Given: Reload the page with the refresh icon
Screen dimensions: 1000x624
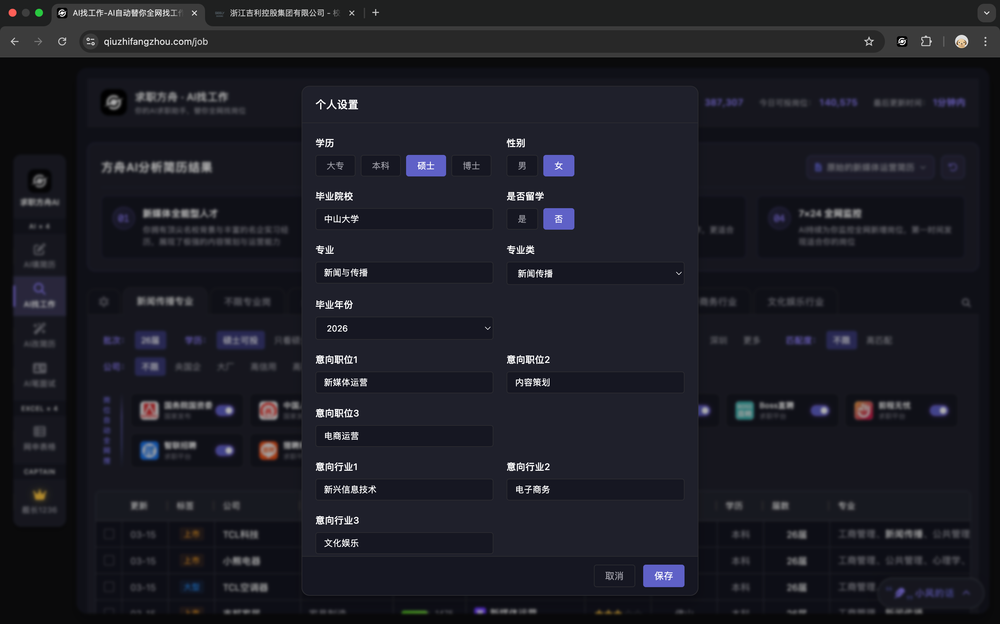Looking at the screenshot, I should coord(62,41).
